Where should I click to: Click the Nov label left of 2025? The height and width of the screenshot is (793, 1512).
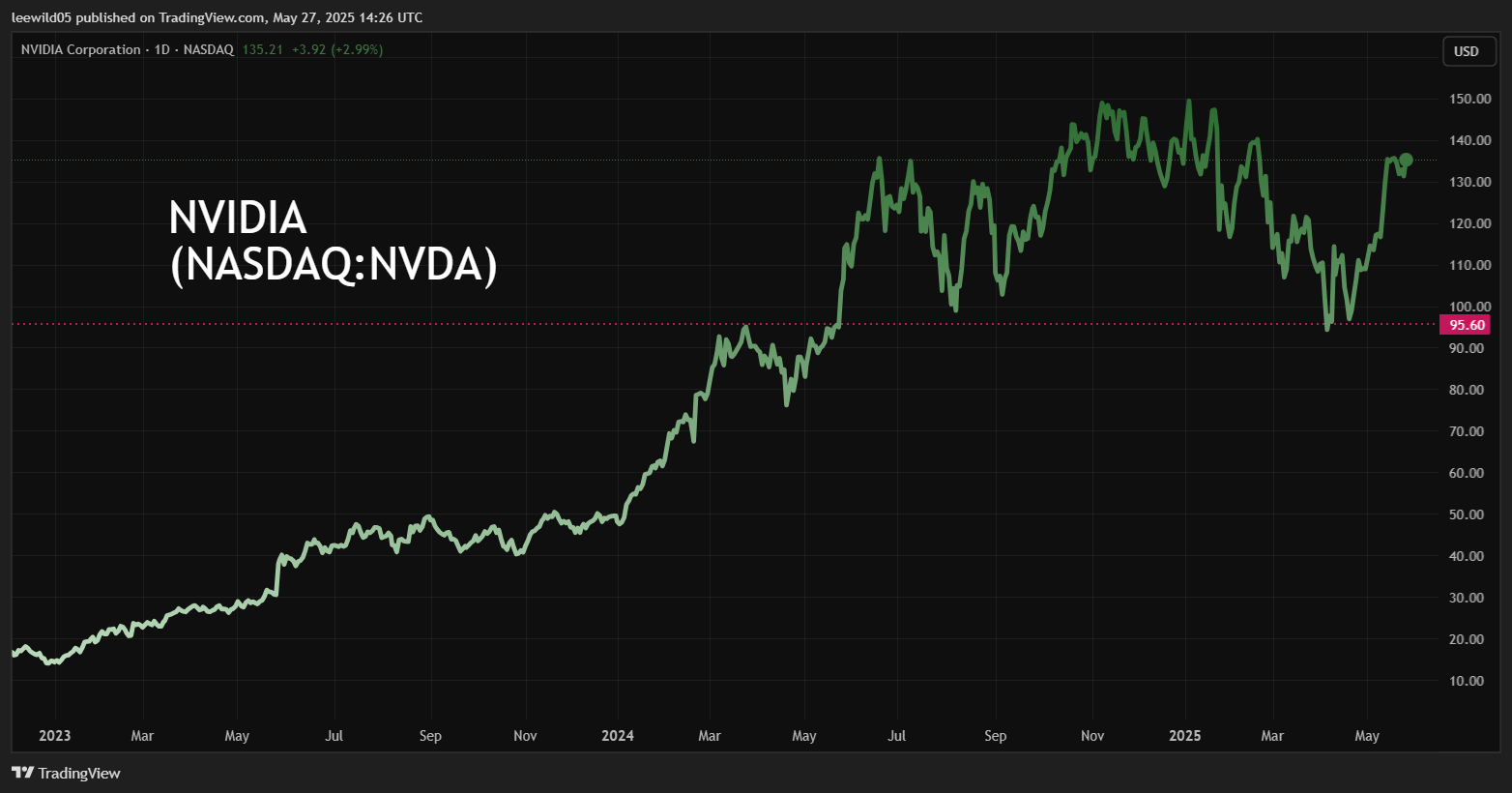click(1092, 736)
